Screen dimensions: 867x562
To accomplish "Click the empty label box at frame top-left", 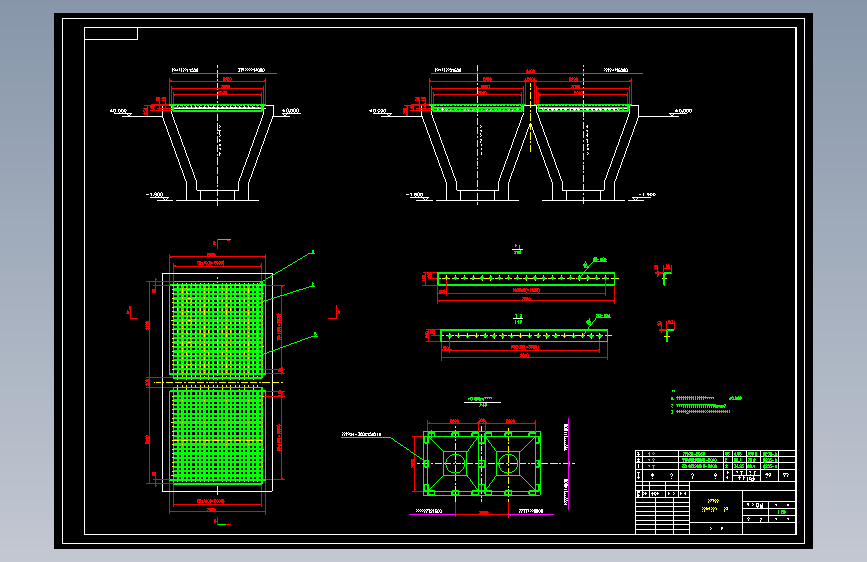I will (111, 34).
